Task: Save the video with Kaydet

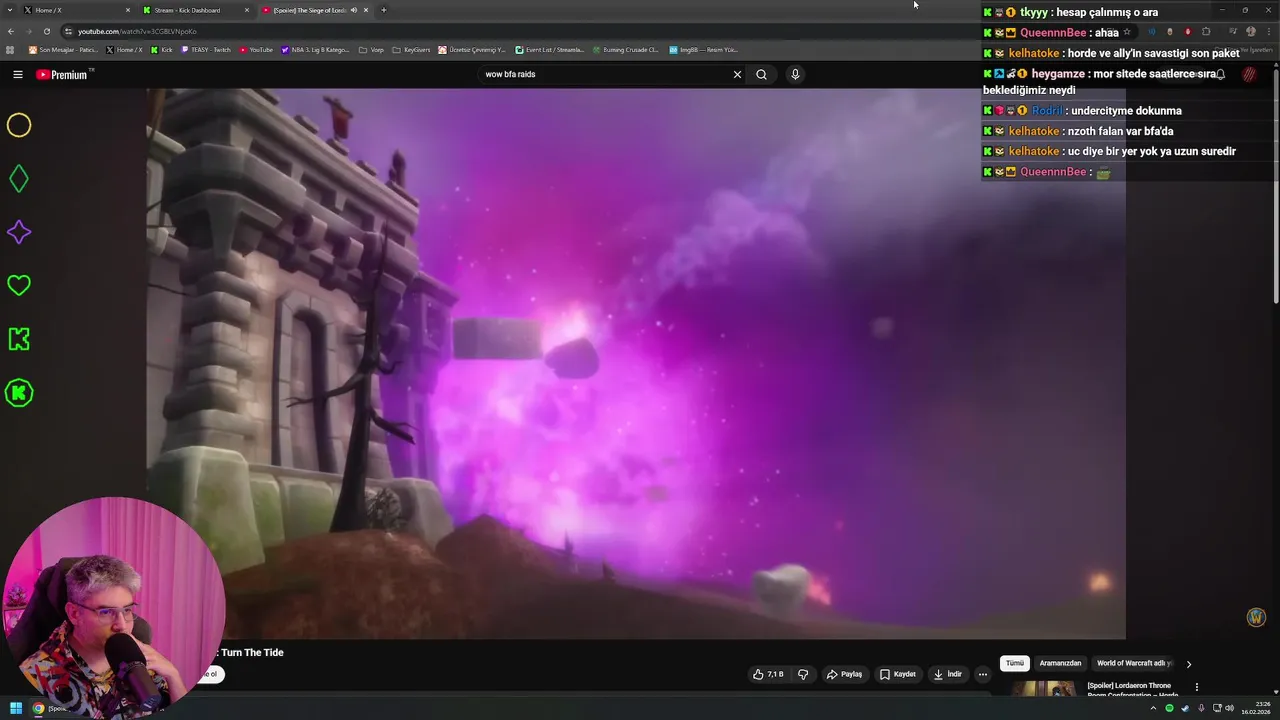Action: [x=898, y=674]
